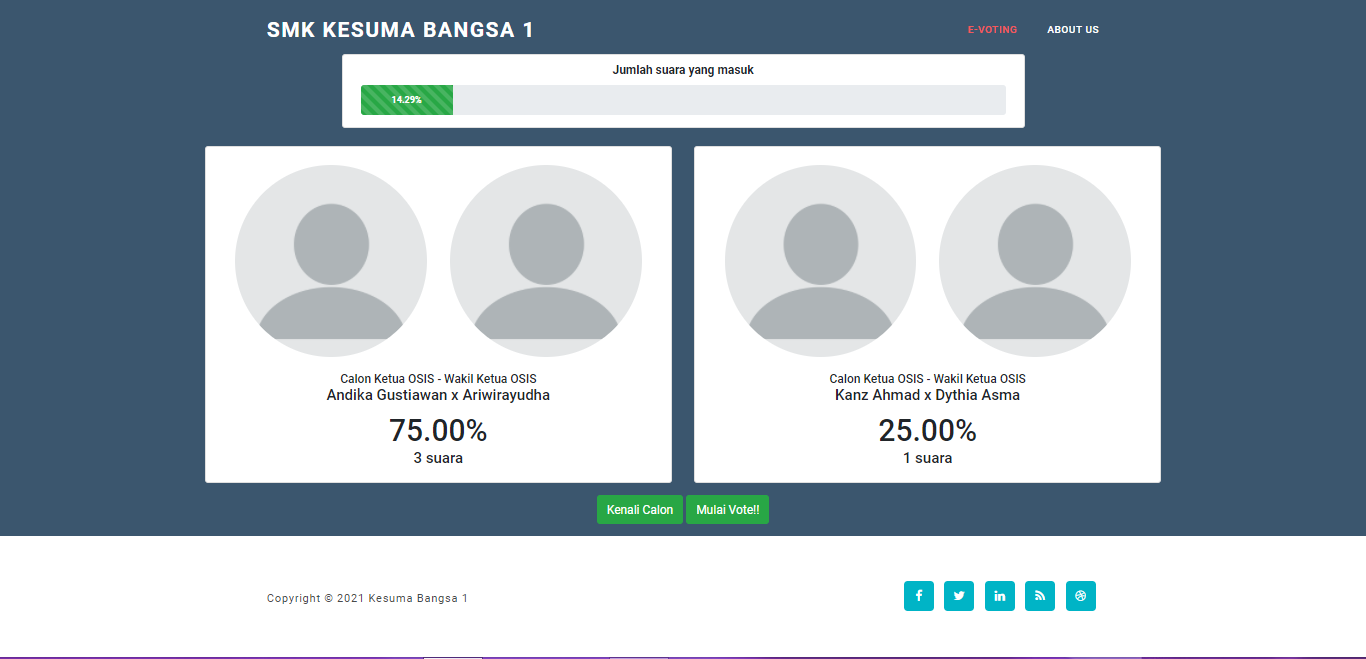
Task: Select the Kanz Ahmad x Dythia Asma name
Action: pyautogui.click(x=927, y=395)
